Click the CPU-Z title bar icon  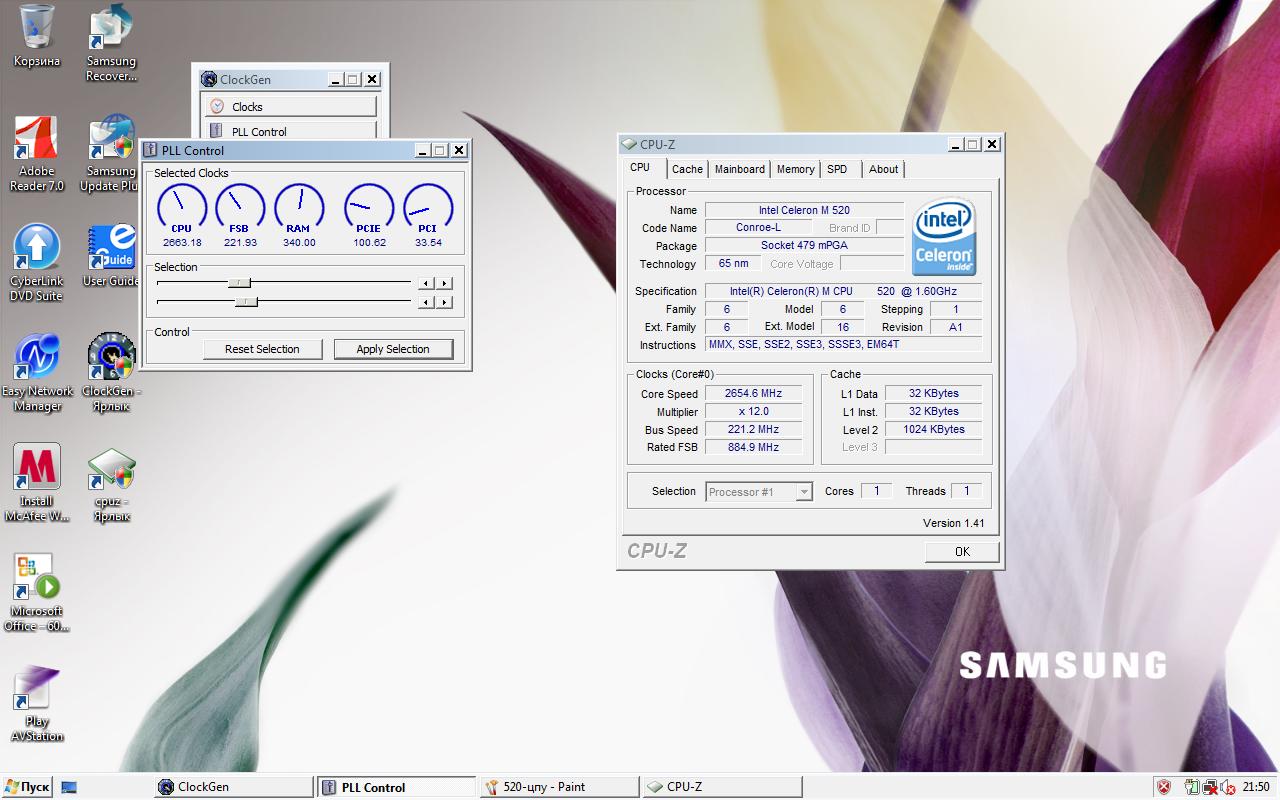coord(628,144)
